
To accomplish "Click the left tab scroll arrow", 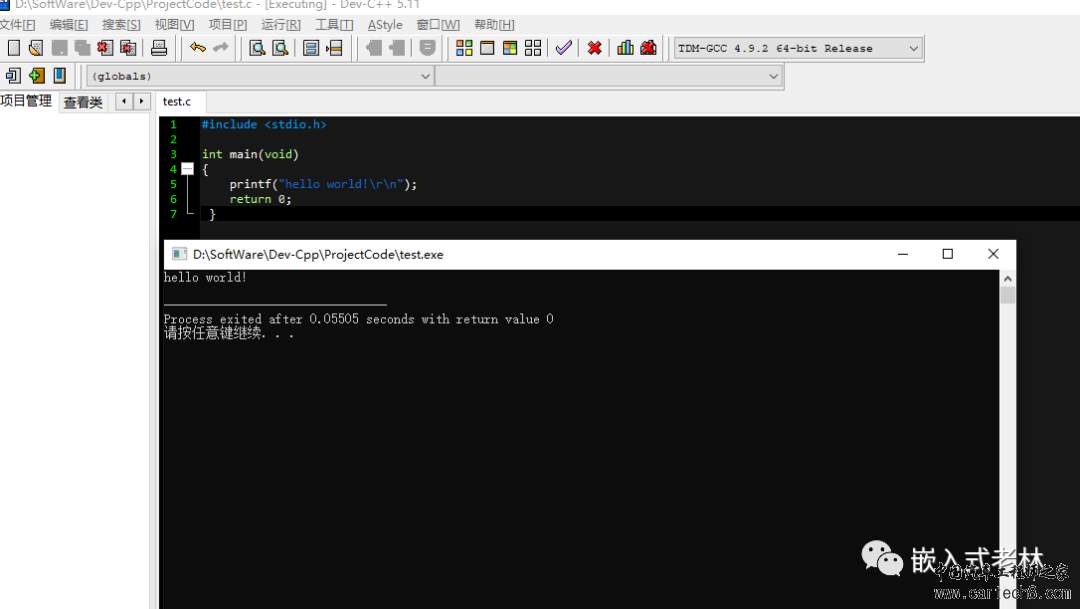I will coord(124,101).
